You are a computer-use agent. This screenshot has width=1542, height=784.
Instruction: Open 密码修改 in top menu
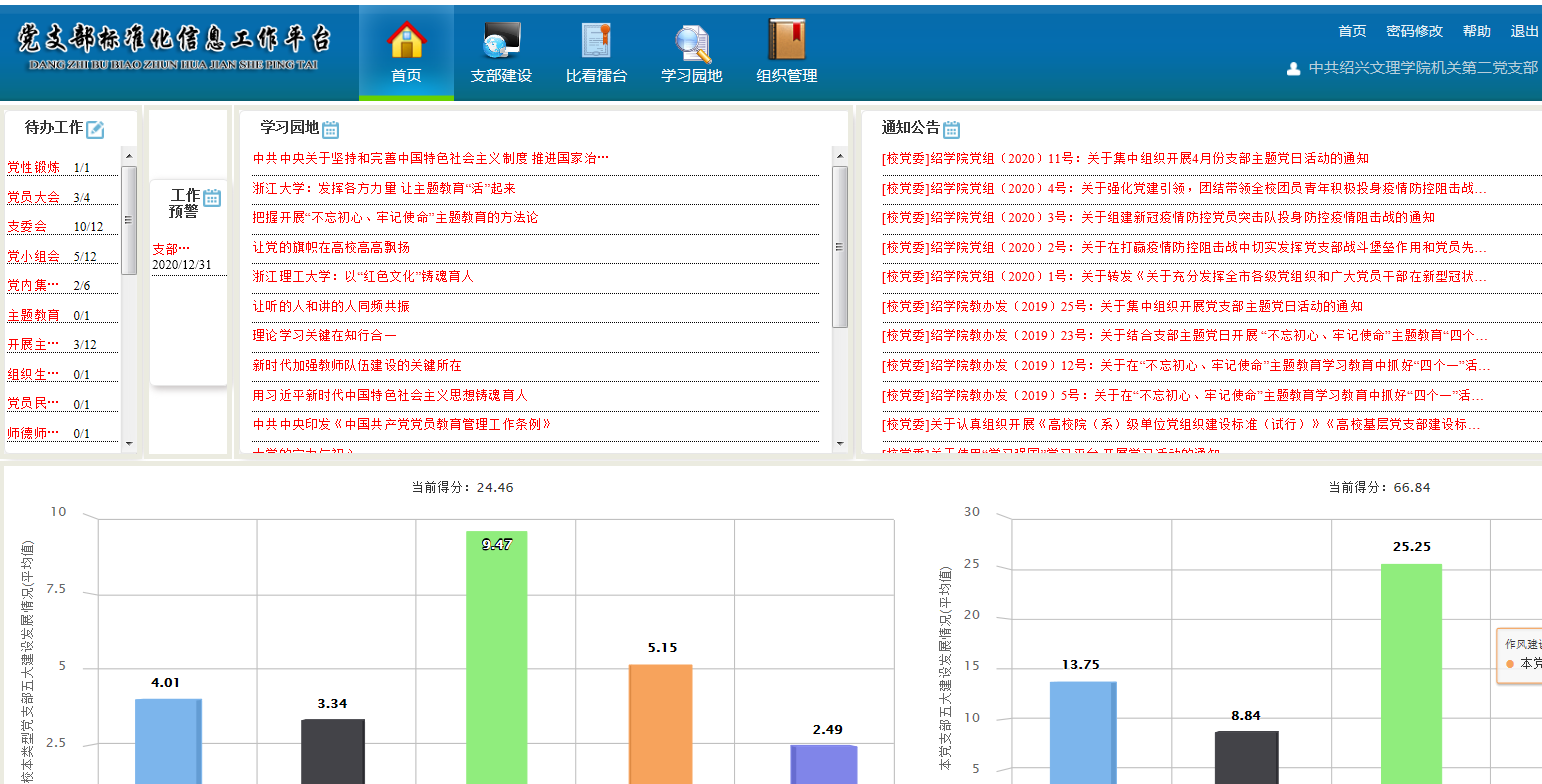1414,31
